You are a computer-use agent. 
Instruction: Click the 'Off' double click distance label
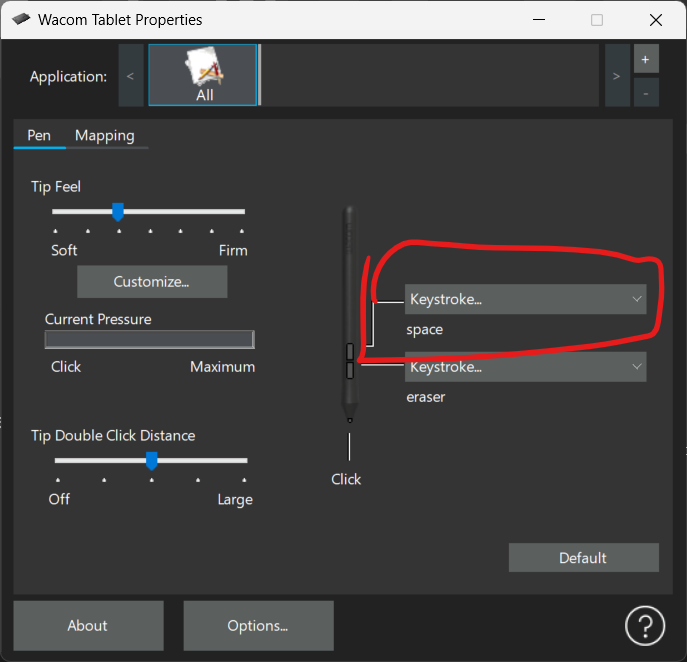pyautogui.click(x=59, y=499)
